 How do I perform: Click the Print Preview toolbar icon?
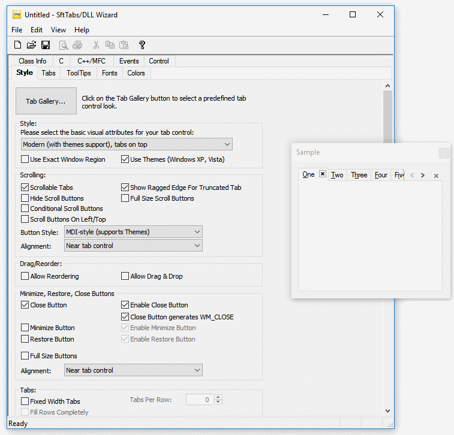(x=63, y=45)
